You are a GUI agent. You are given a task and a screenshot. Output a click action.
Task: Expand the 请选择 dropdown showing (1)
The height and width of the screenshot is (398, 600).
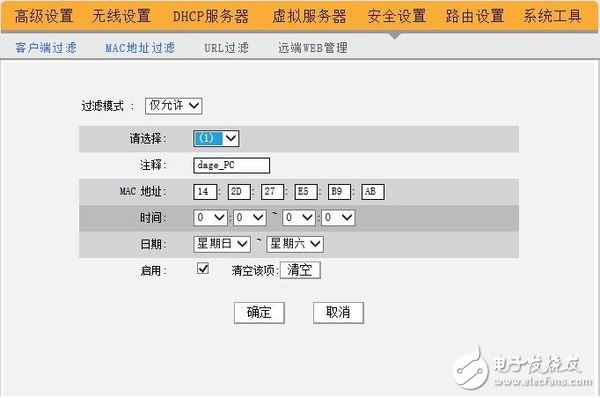(x=216, y=138)
